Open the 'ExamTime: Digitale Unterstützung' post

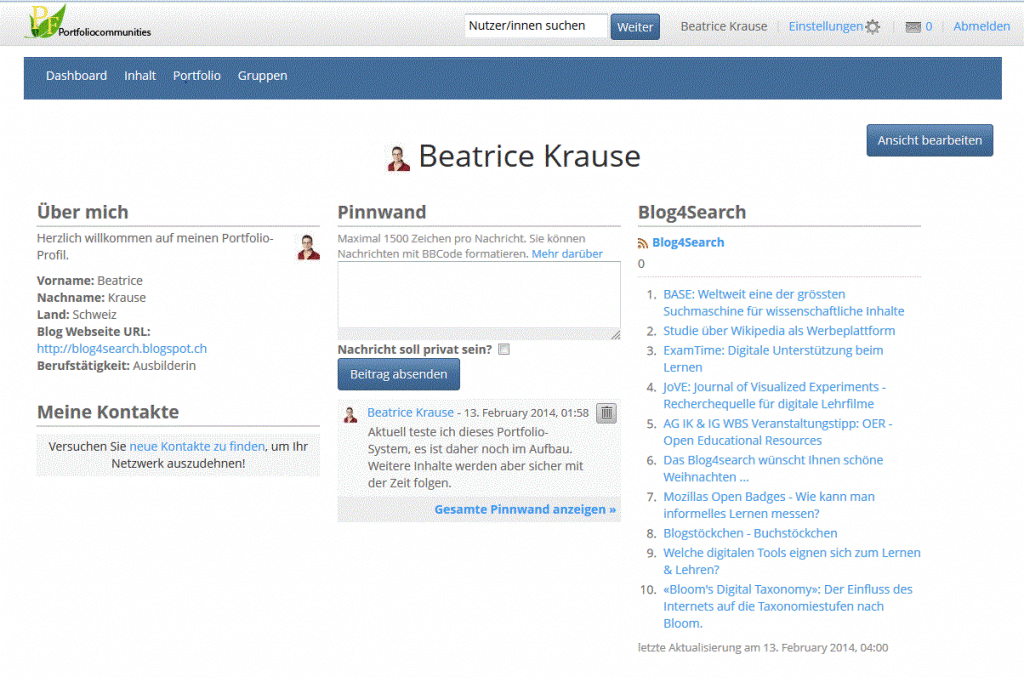(x=773, y=359)
